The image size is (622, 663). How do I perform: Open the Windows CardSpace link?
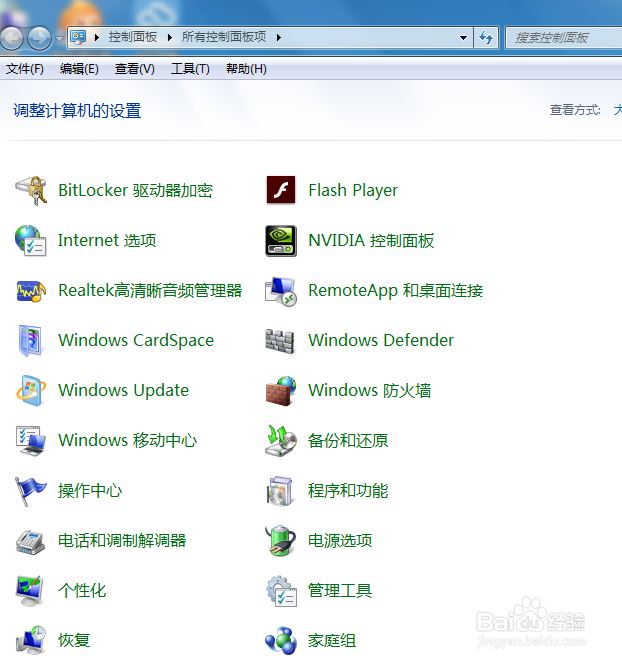click(136, 340)
